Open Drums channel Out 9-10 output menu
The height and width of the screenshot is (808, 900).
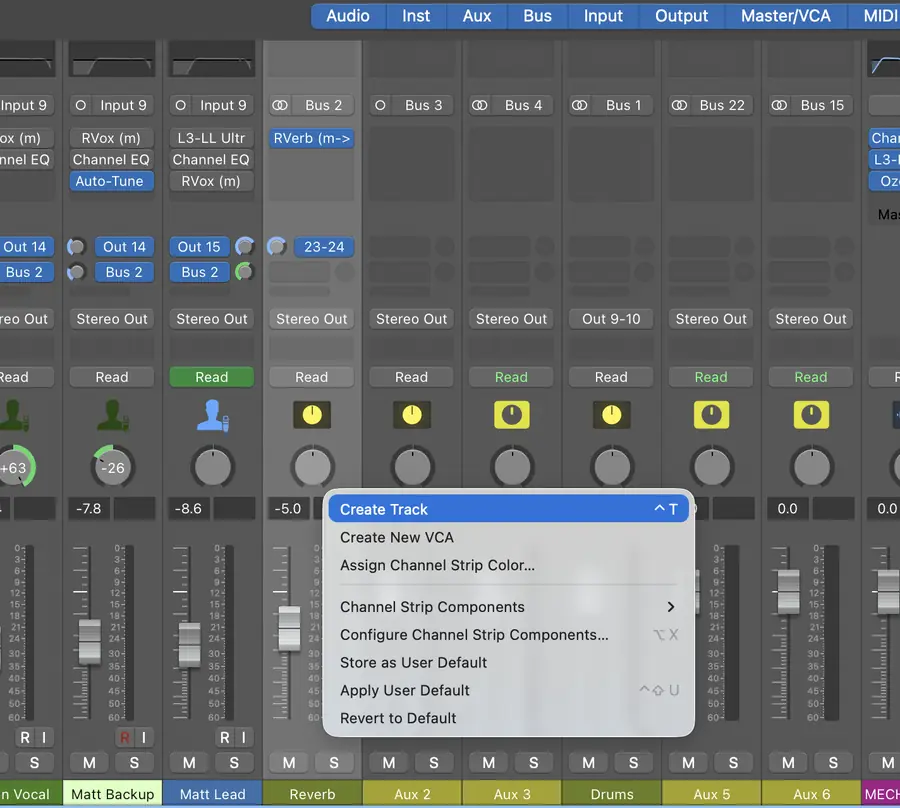pyautogui.click(x=611, y=318)
